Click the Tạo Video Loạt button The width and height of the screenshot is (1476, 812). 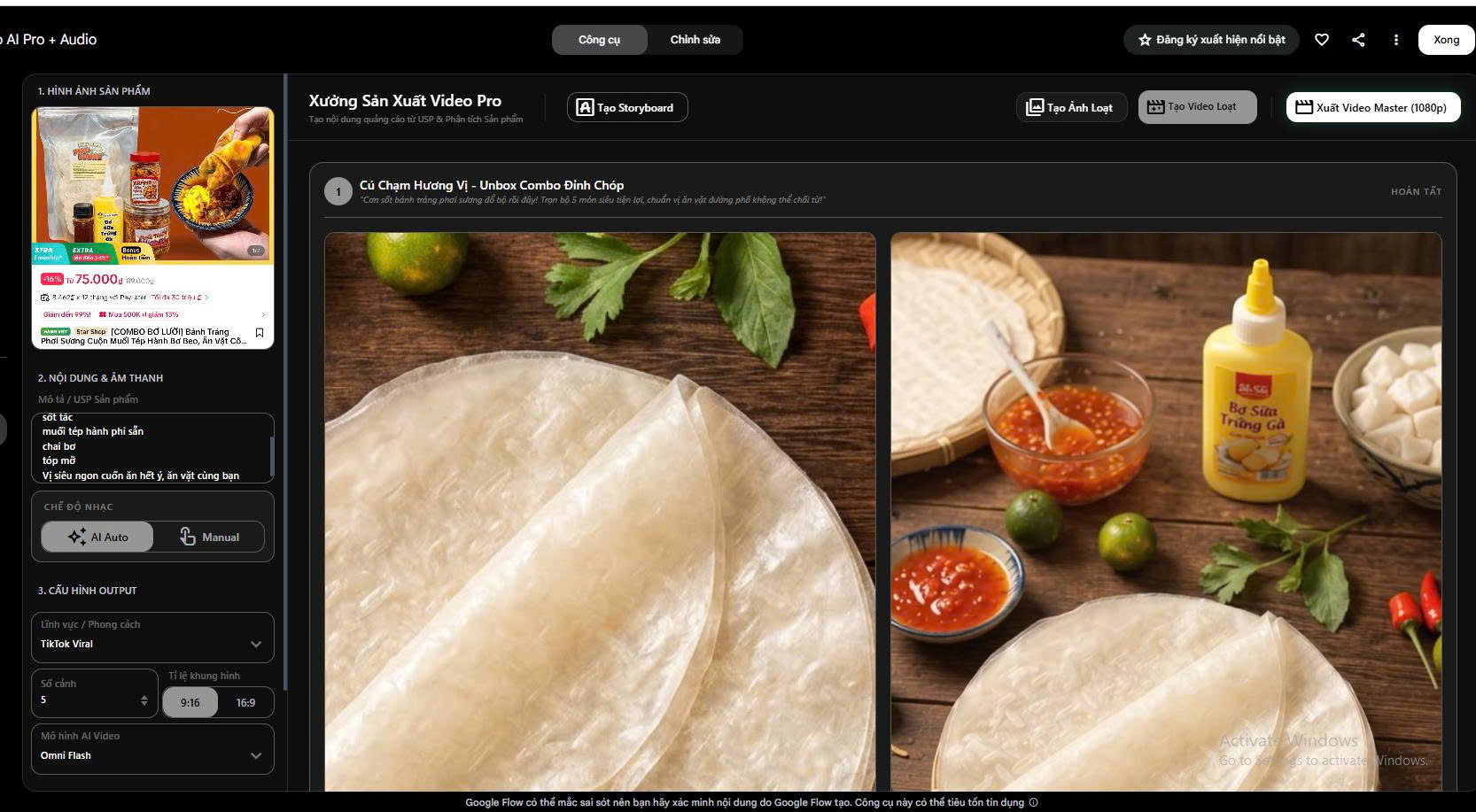[1197, 107]
